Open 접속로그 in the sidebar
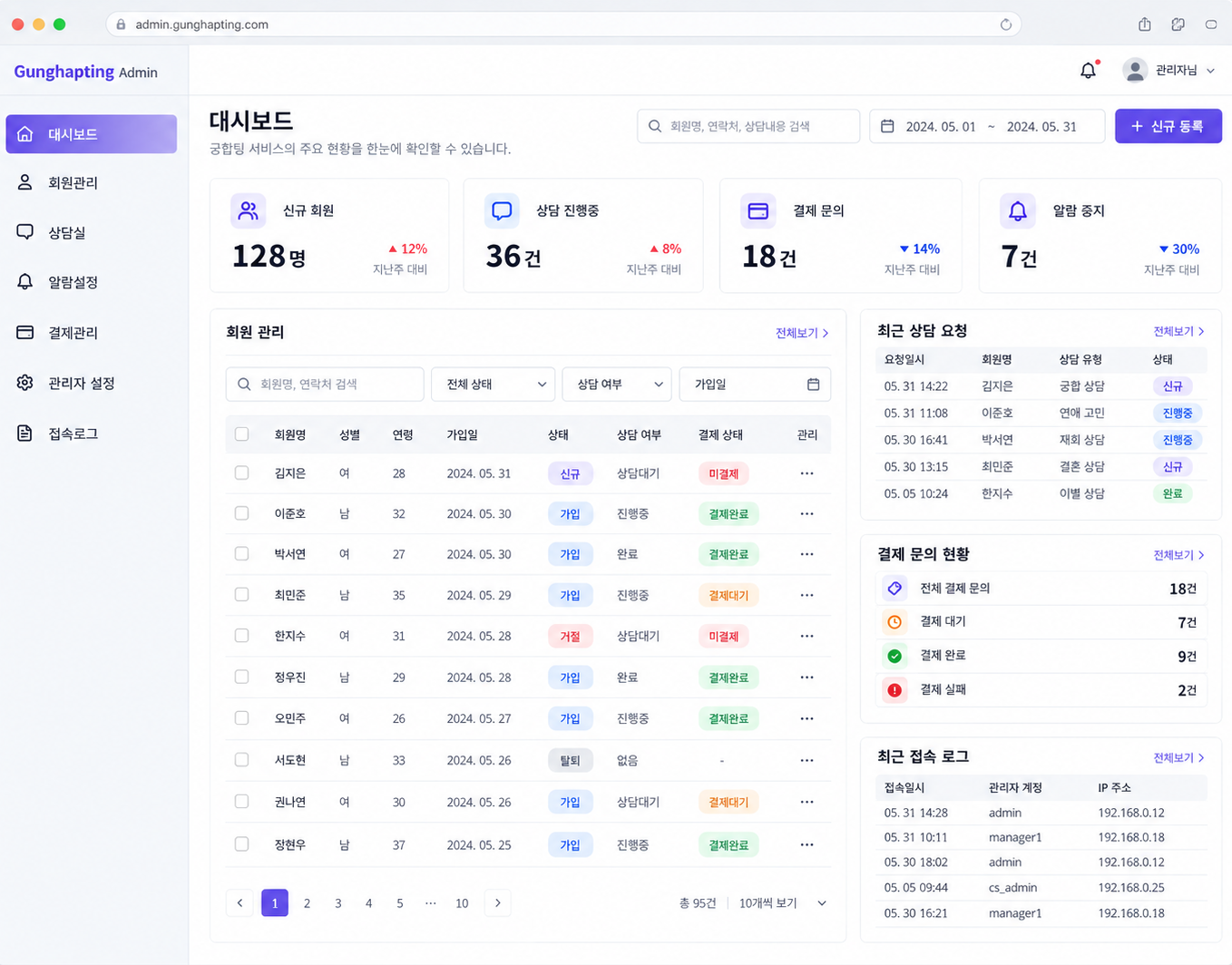This screenshot has width=1232, height=965. tap(92, 434)
